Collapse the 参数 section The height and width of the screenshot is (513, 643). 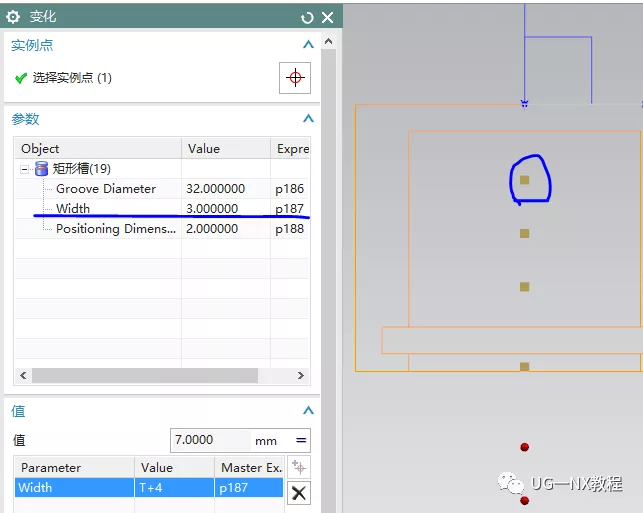pyautogui.click(x=308, y=119)
